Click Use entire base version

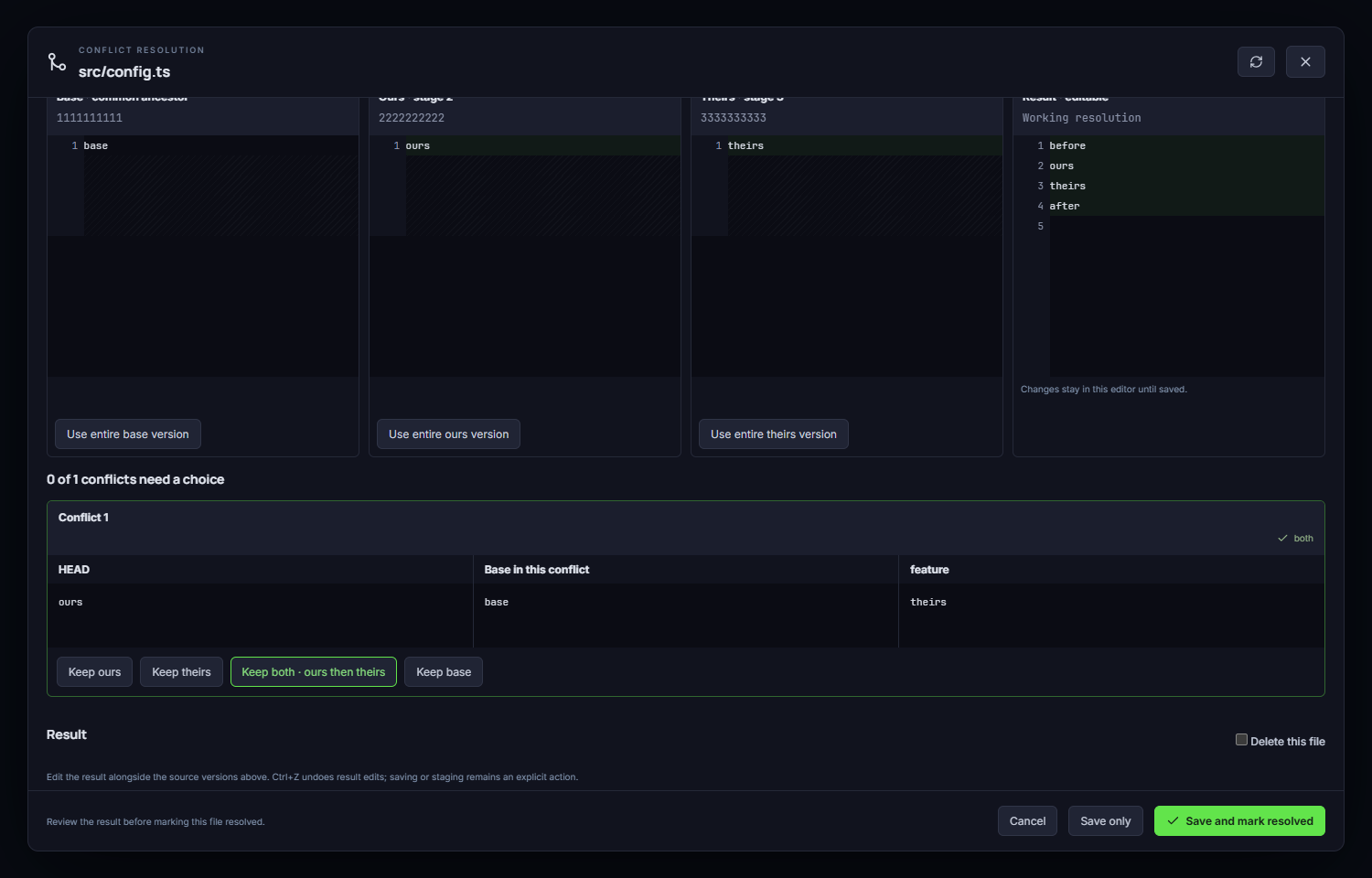tap(128, 434)
